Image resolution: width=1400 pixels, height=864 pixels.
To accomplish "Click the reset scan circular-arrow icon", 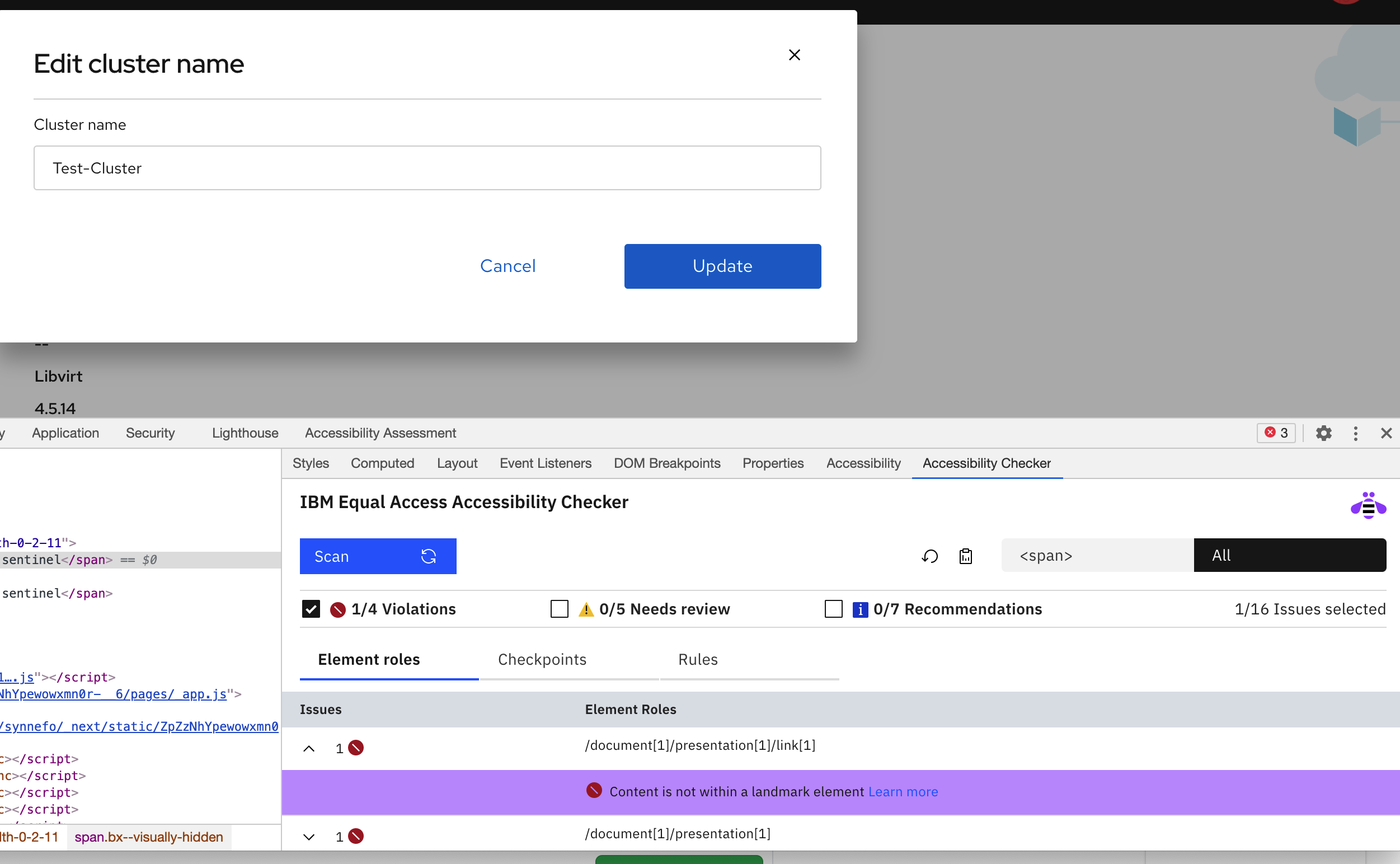I will [x=930, y=556].
